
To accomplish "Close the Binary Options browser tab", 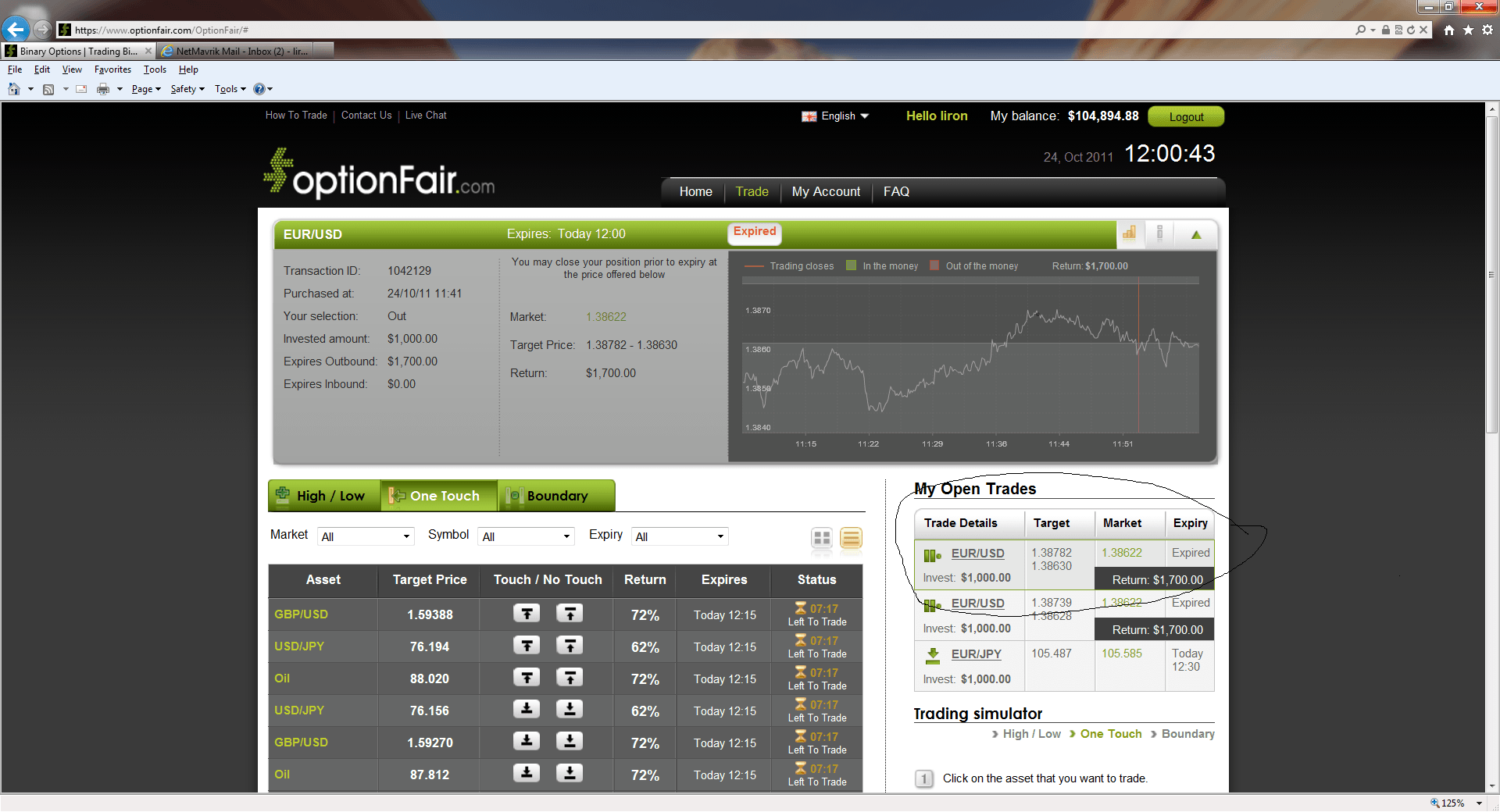I will pyautogui.click(x=148, y=51).
